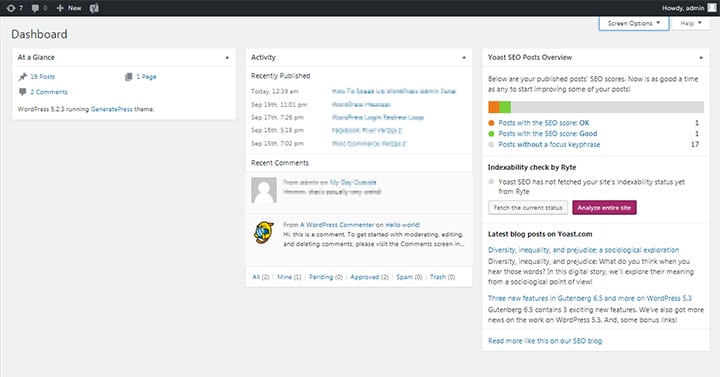Collapse the At a Glance widget
Screen dimensions: 720x377
[227, 57]
